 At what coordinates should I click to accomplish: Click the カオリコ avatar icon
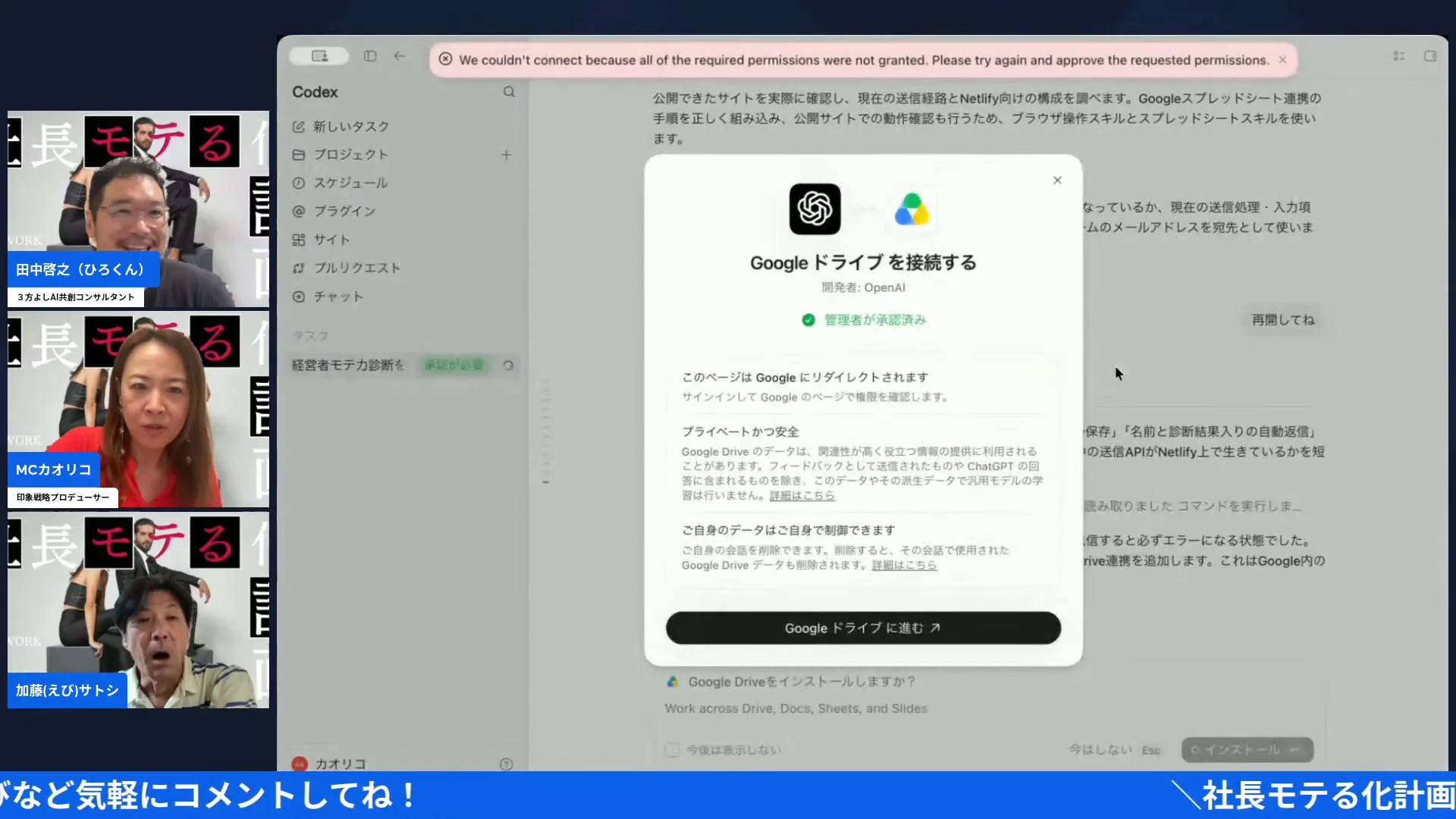(x=300, y=764)
